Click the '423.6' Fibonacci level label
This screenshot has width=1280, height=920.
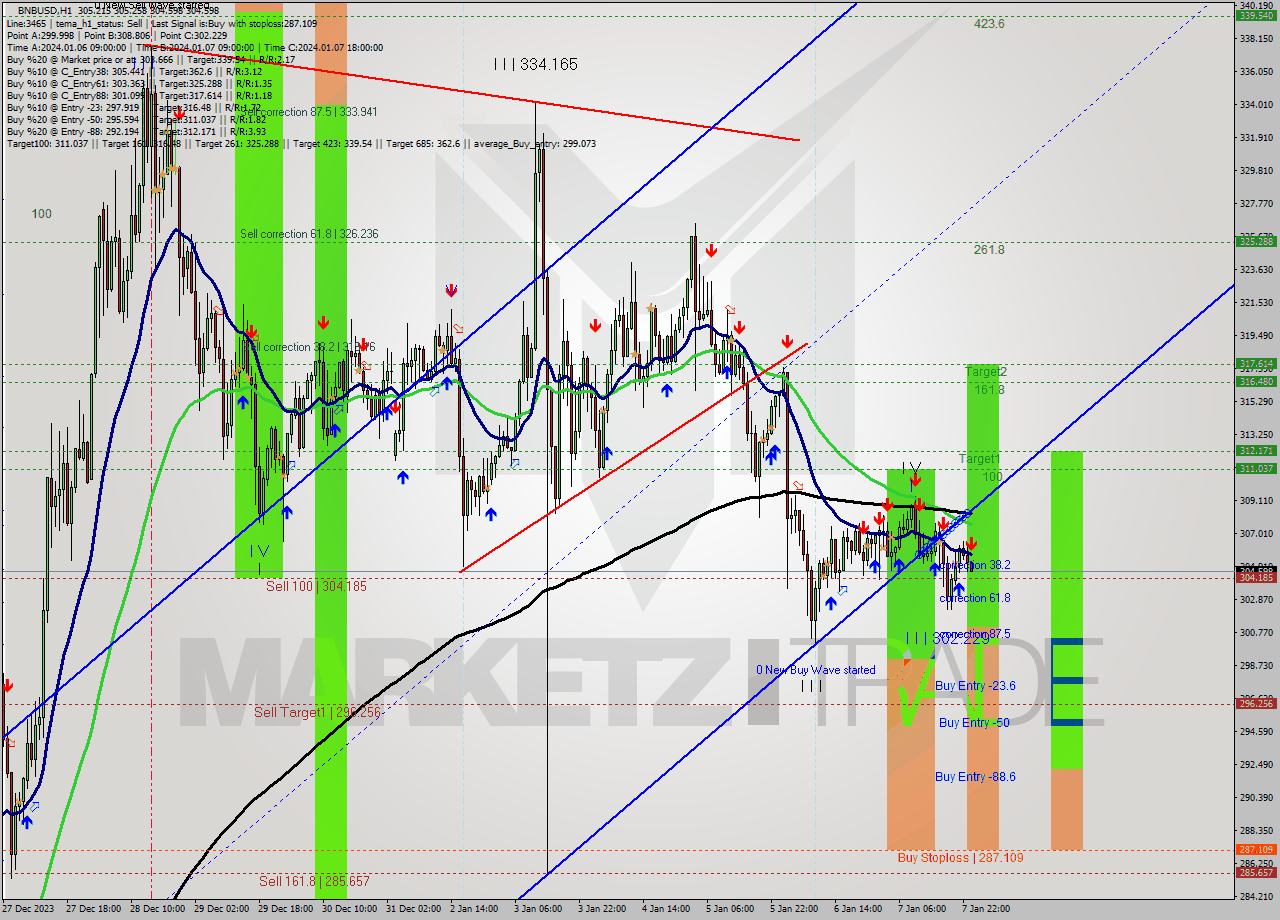[x=989, y=24]
